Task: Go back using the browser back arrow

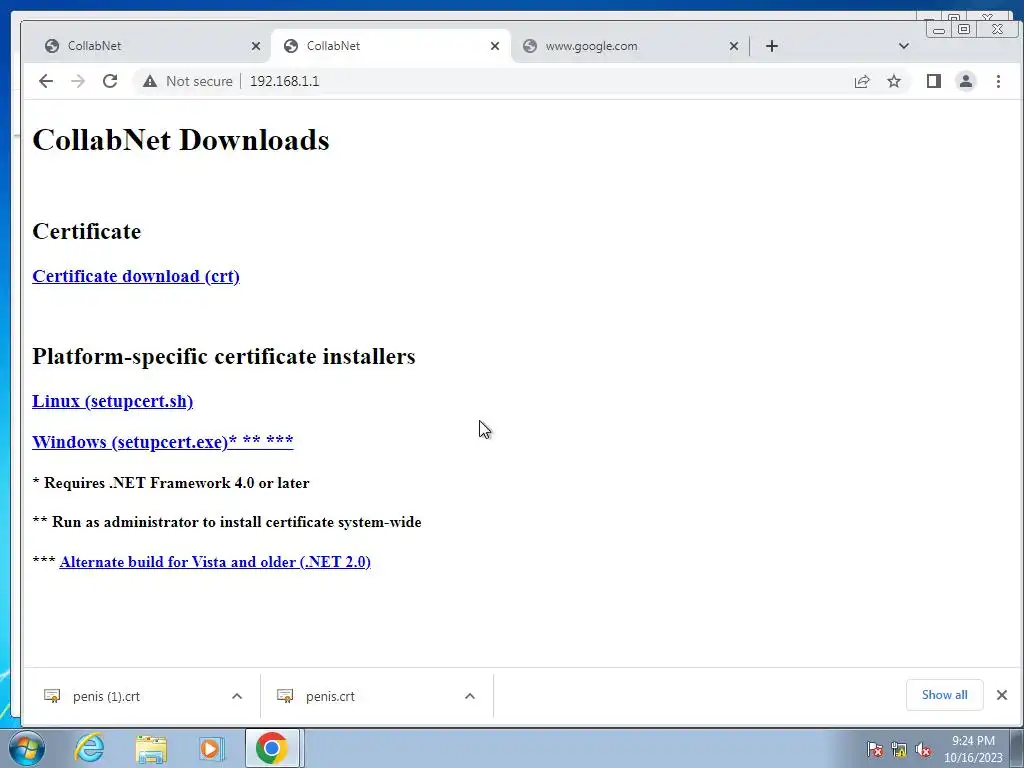Action: 46,81
